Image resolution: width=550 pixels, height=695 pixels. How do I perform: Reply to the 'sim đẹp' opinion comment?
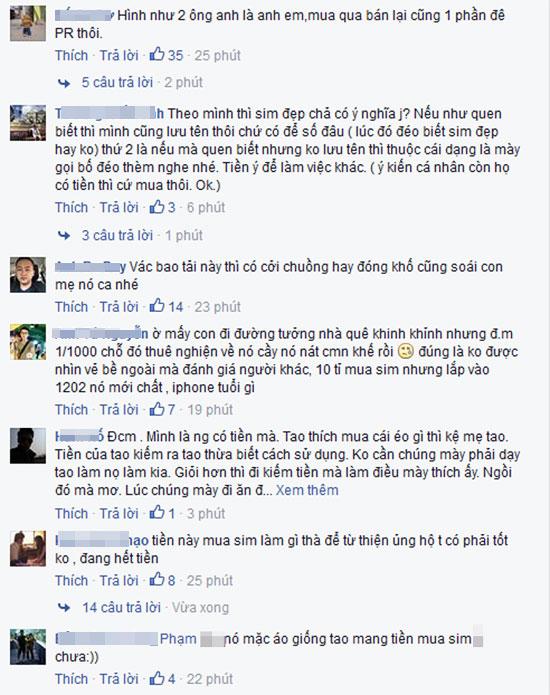[119, 207]
